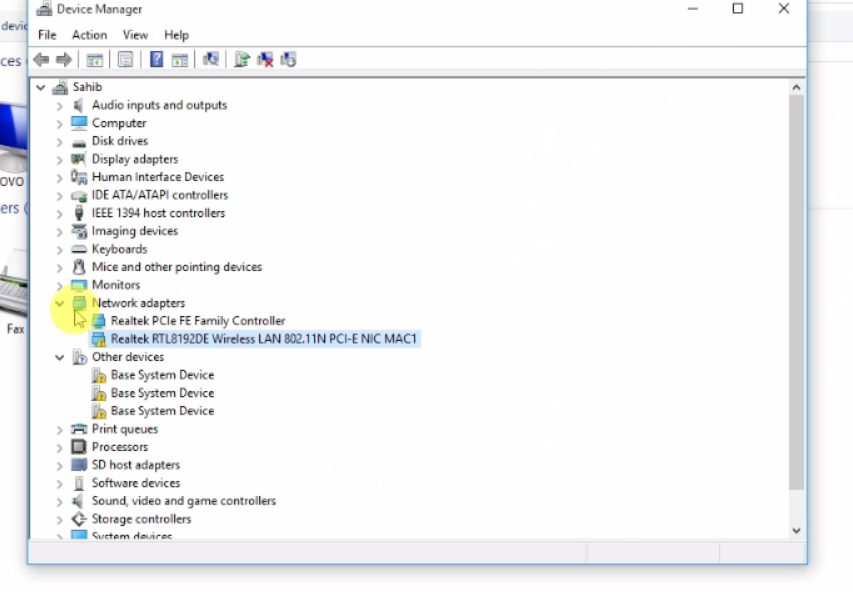Open the File menu
Image resolution: width=853 pixels, height=592 pixels.
[46, 34]
